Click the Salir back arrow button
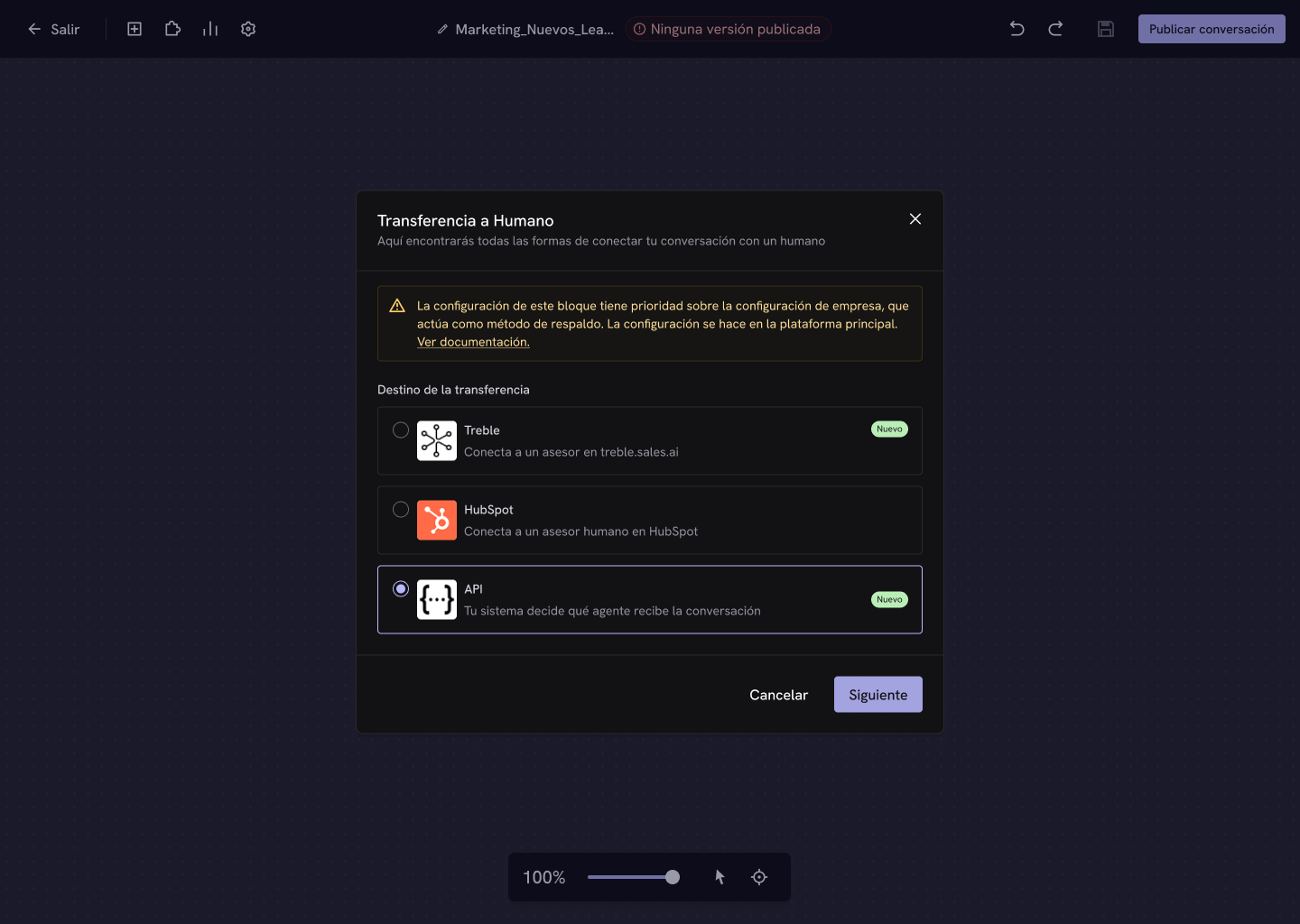Viewport: 1300px width, 924px height. click(53, 29)
